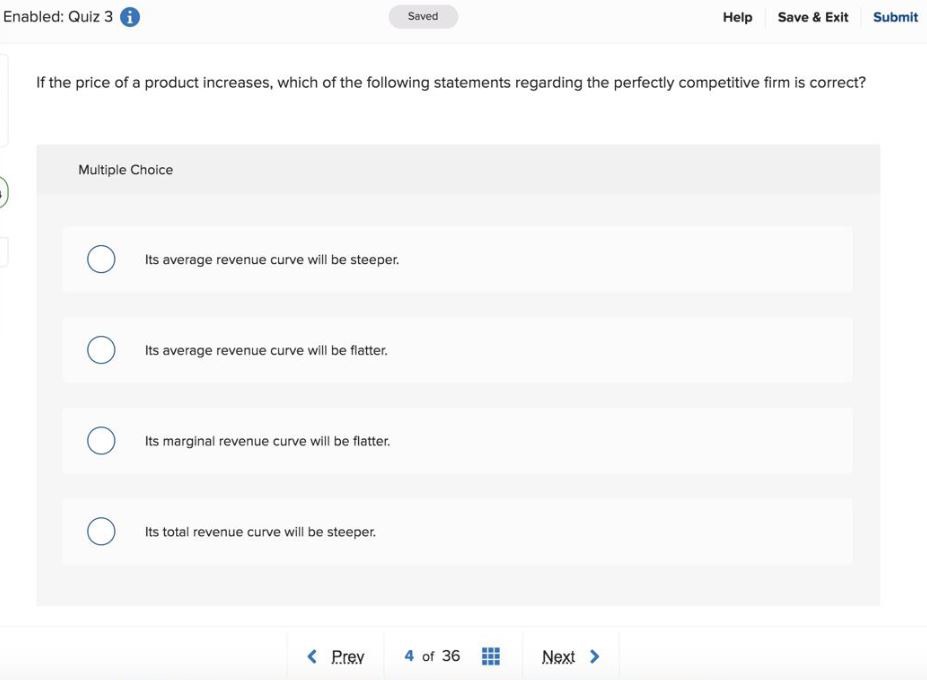
Task: Select the grid navigation icon between page numbers
Action: click(x=489, y=655)
